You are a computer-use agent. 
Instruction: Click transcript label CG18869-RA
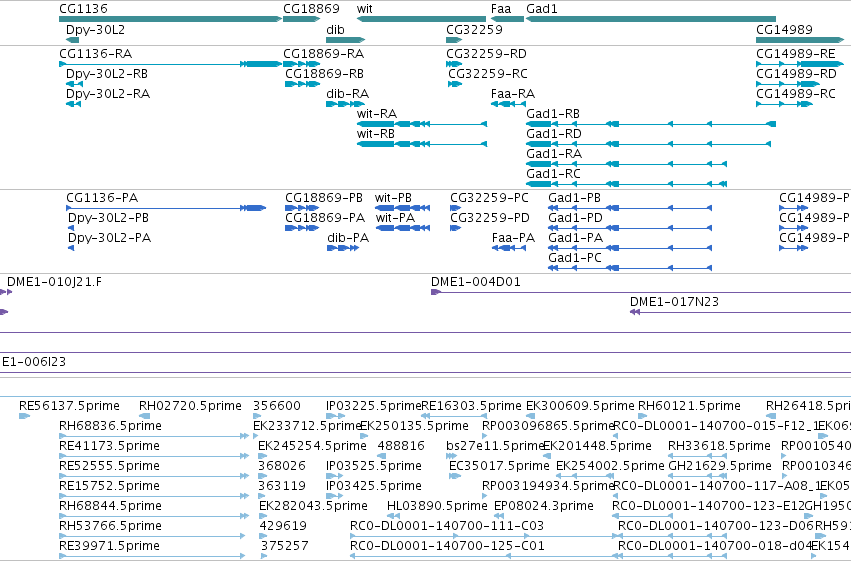tap(323, 54)
